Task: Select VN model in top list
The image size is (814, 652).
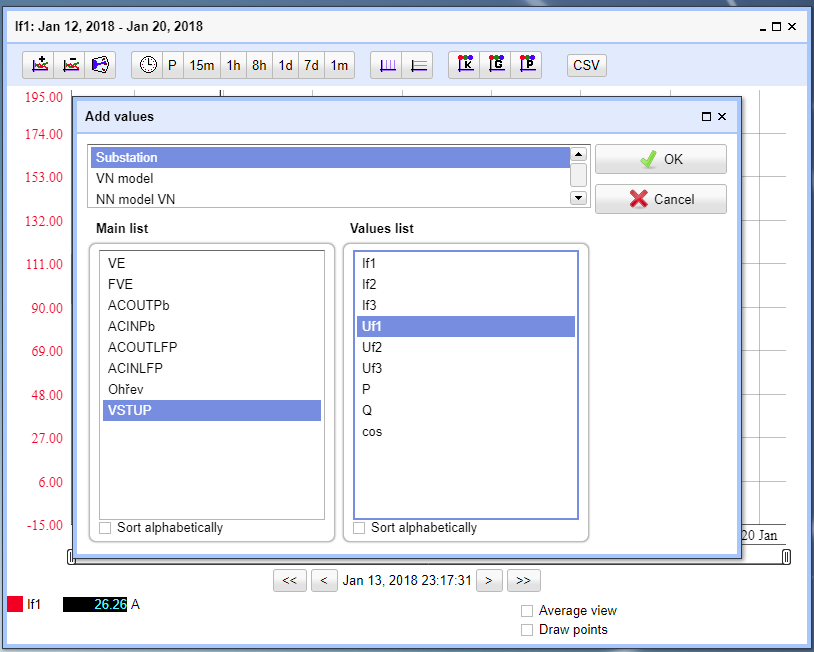Action: (330, 178)
